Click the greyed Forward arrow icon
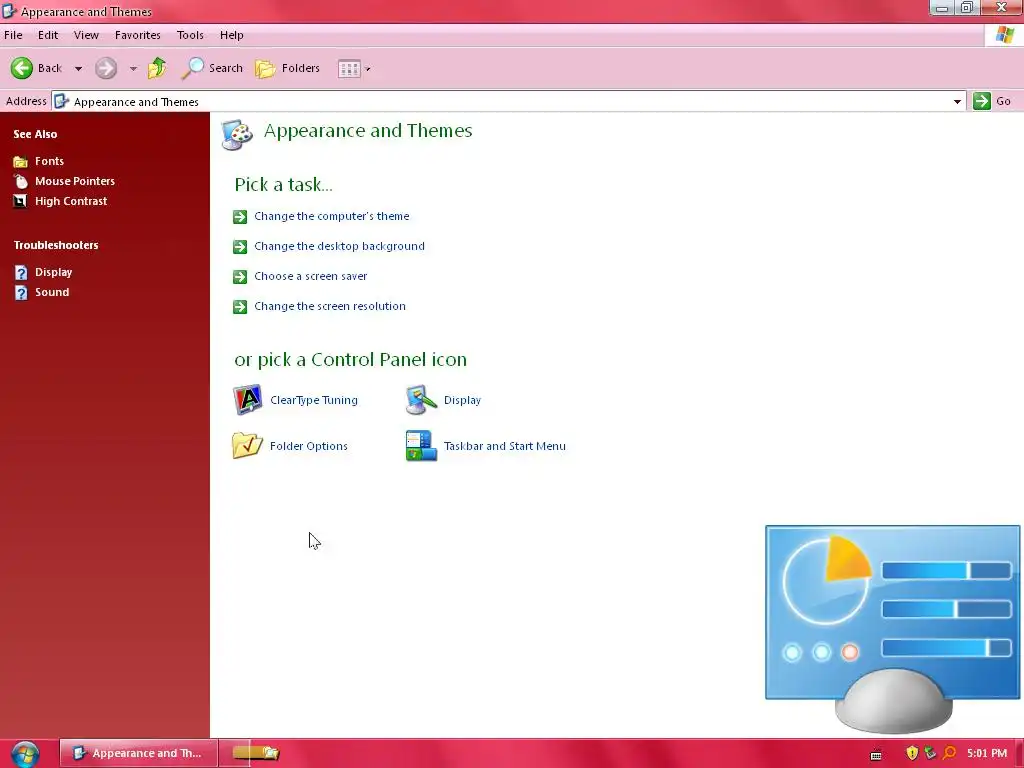 click(106, 68)
